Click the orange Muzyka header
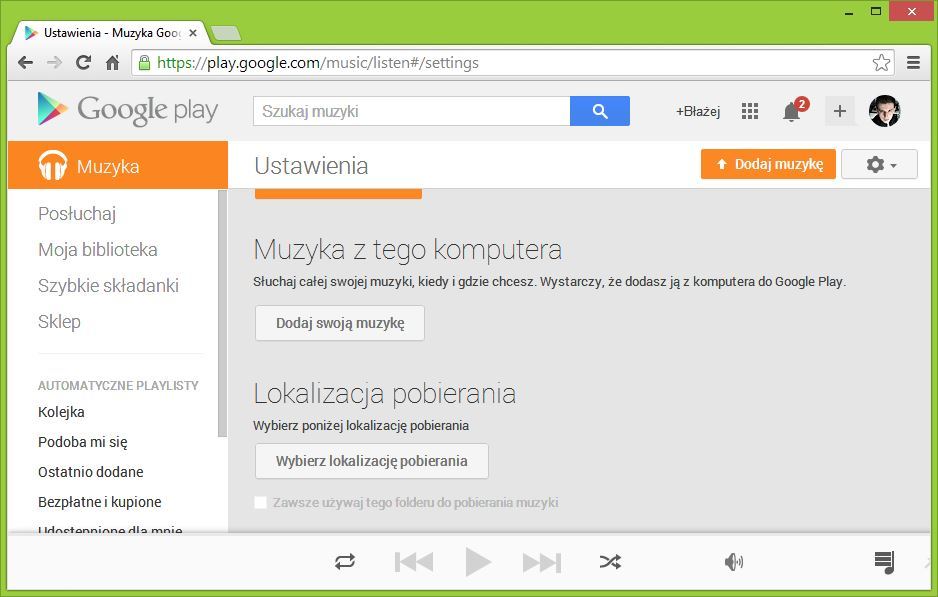Viewport: 938px width, 597px height. point(118,165)
